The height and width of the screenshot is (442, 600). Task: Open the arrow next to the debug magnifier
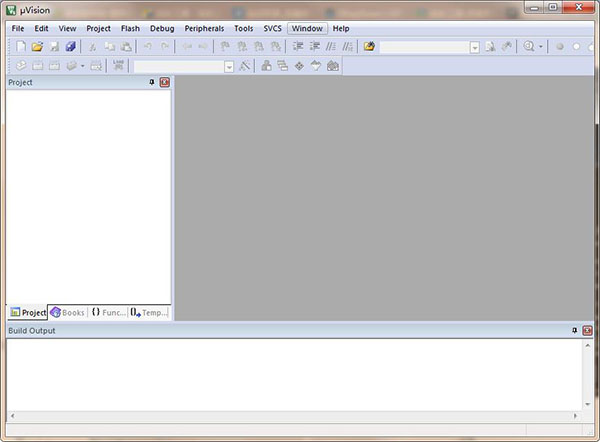[x=541, y=47]
